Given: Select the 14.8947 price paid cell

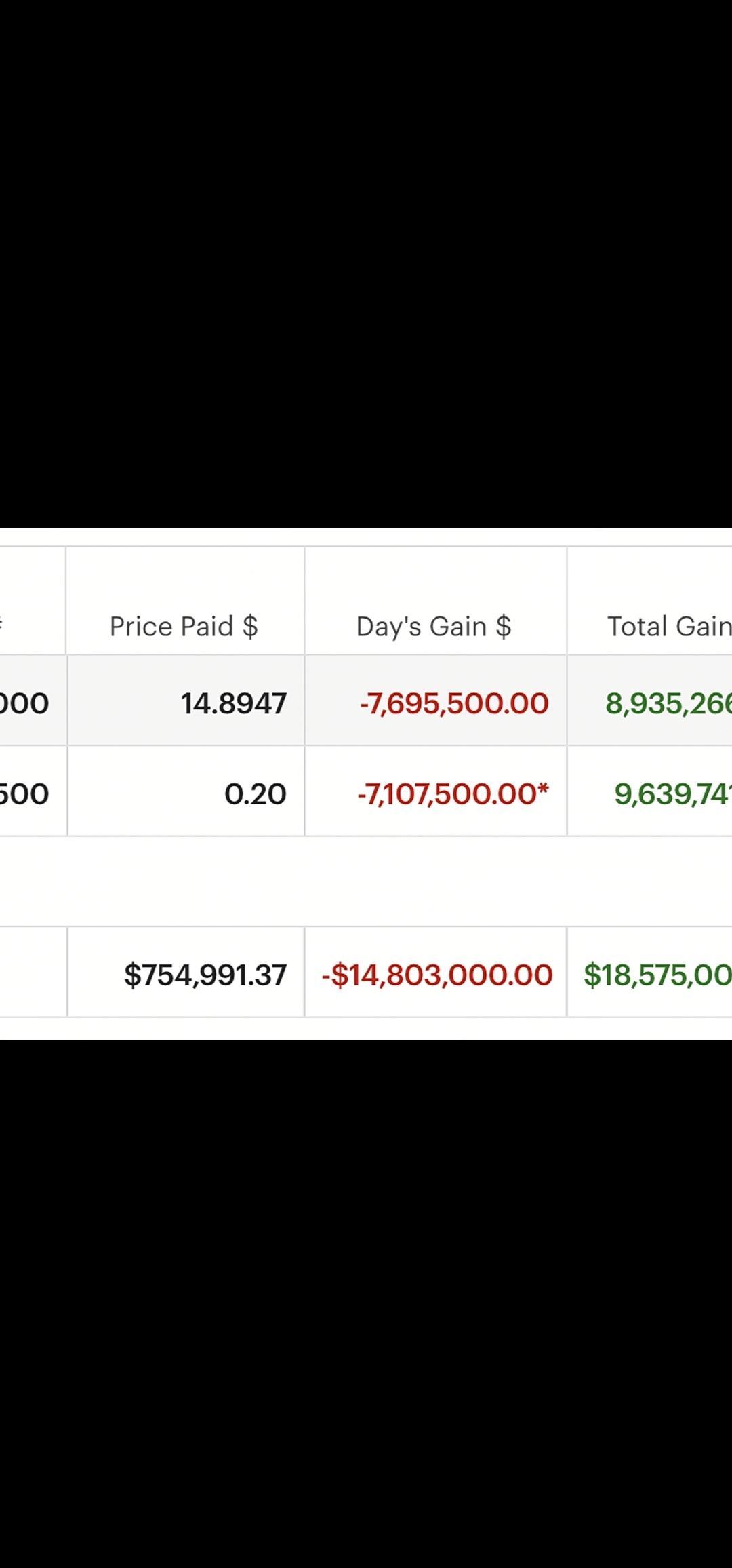Looking at the screenshot, I should (x=233, y=703).
